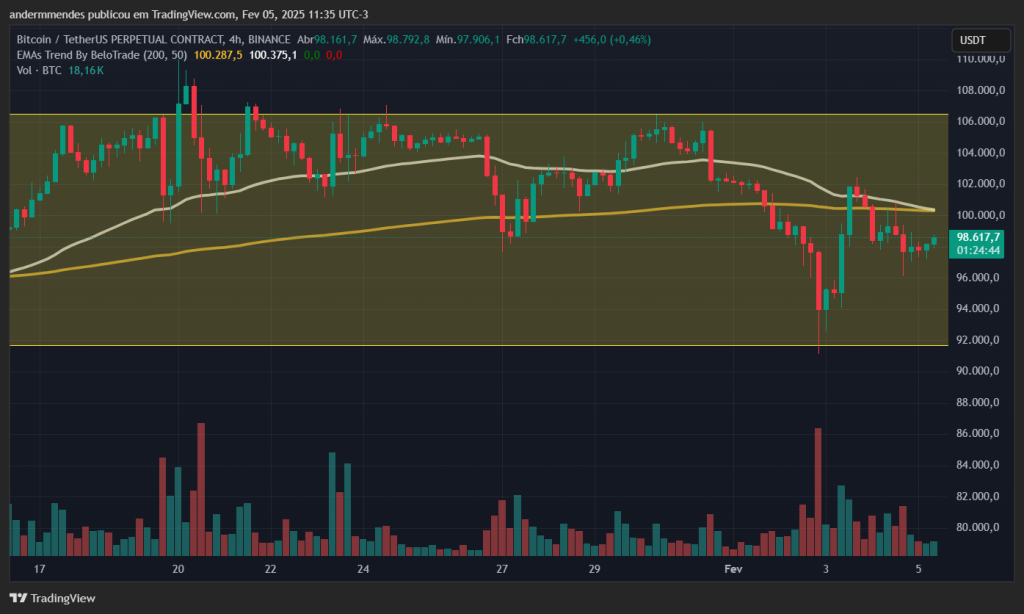
Task: Click the 106.000,0 price axis label
Action: (980, 121)
